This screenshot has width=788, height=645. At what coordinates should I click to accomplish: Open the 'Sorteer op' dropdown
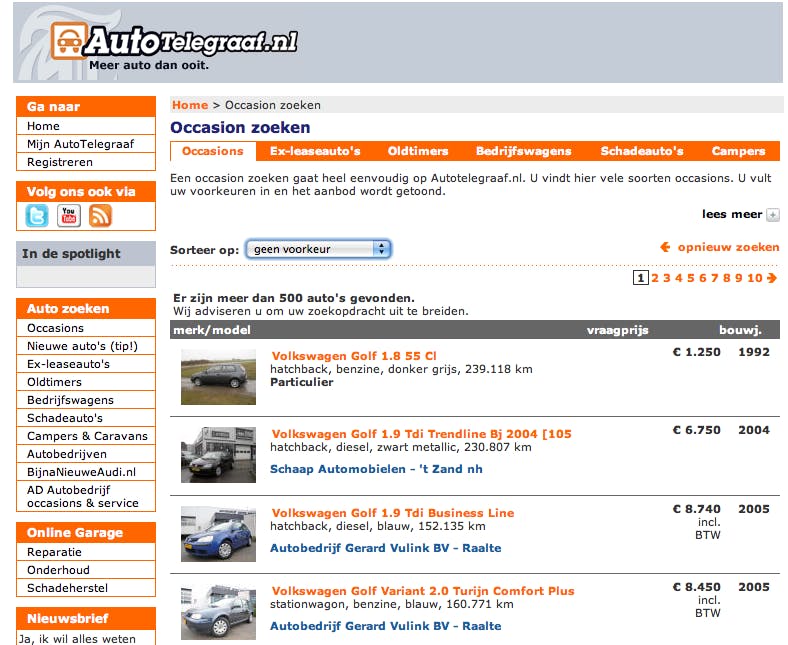[318, 249]
